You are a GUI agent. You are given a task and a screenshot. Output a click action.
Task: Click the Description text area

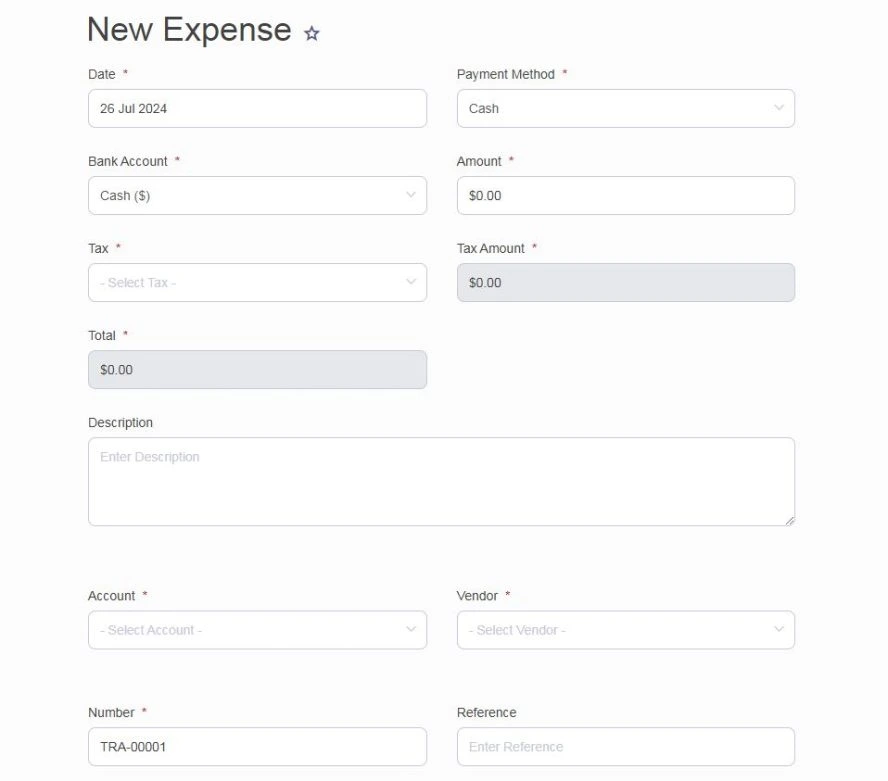pyautogui.click(x=441, y=481)
